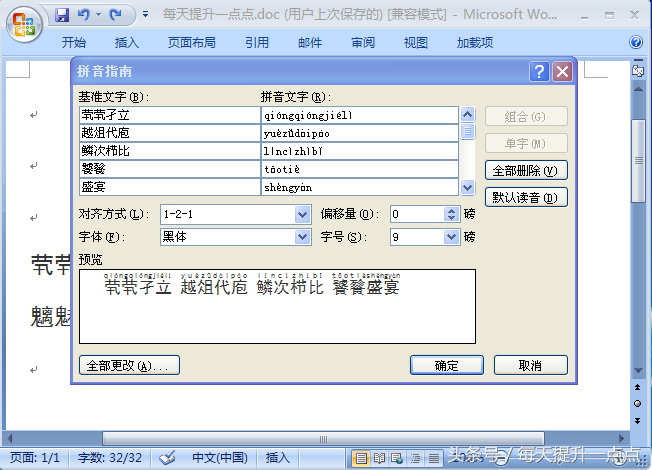Image resolution: width=652 pixels, height=470 pixels.
Task: Close the 拼音指南 dialog with the red X
Action: coord(563,72)
